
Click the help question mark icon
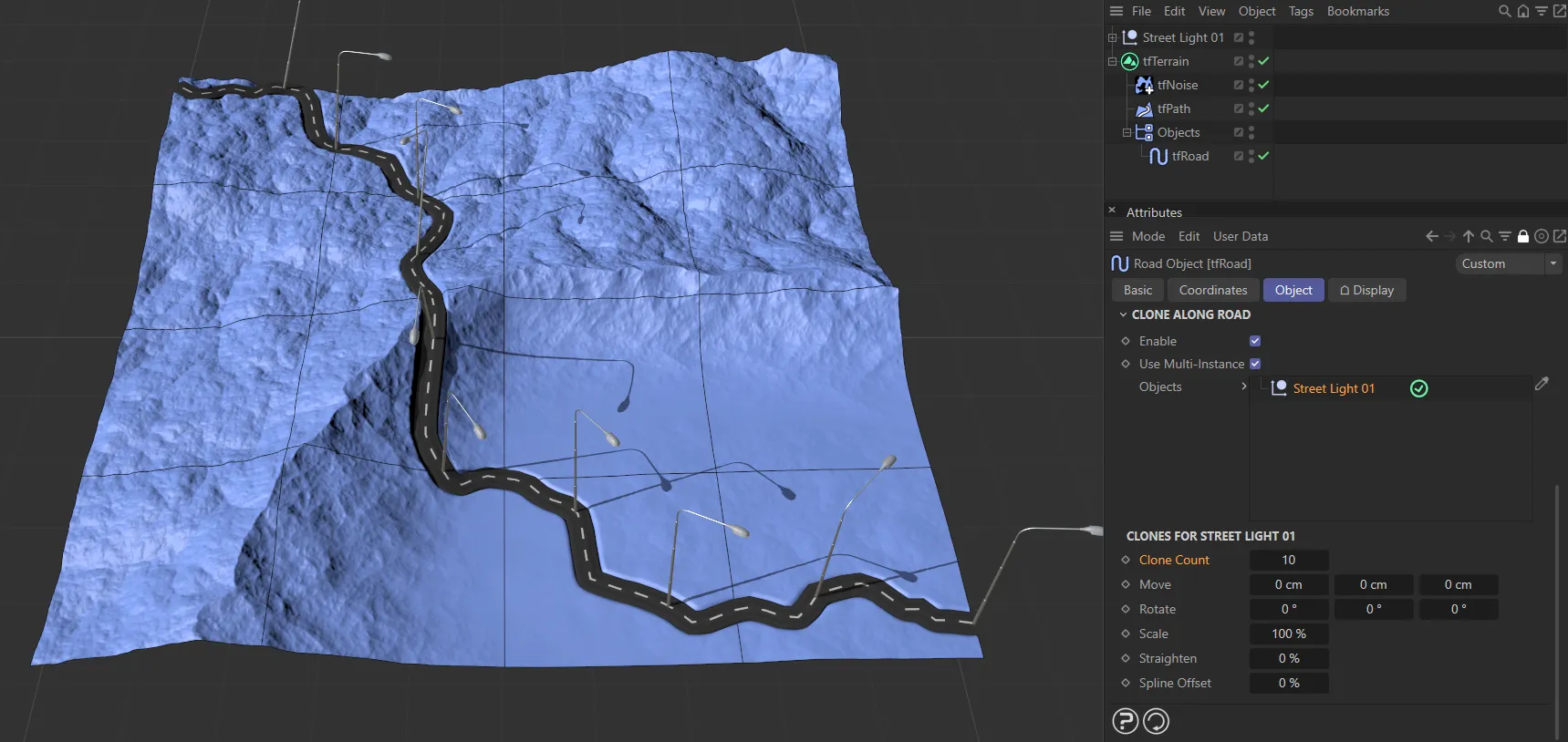tap(1126, 721)
